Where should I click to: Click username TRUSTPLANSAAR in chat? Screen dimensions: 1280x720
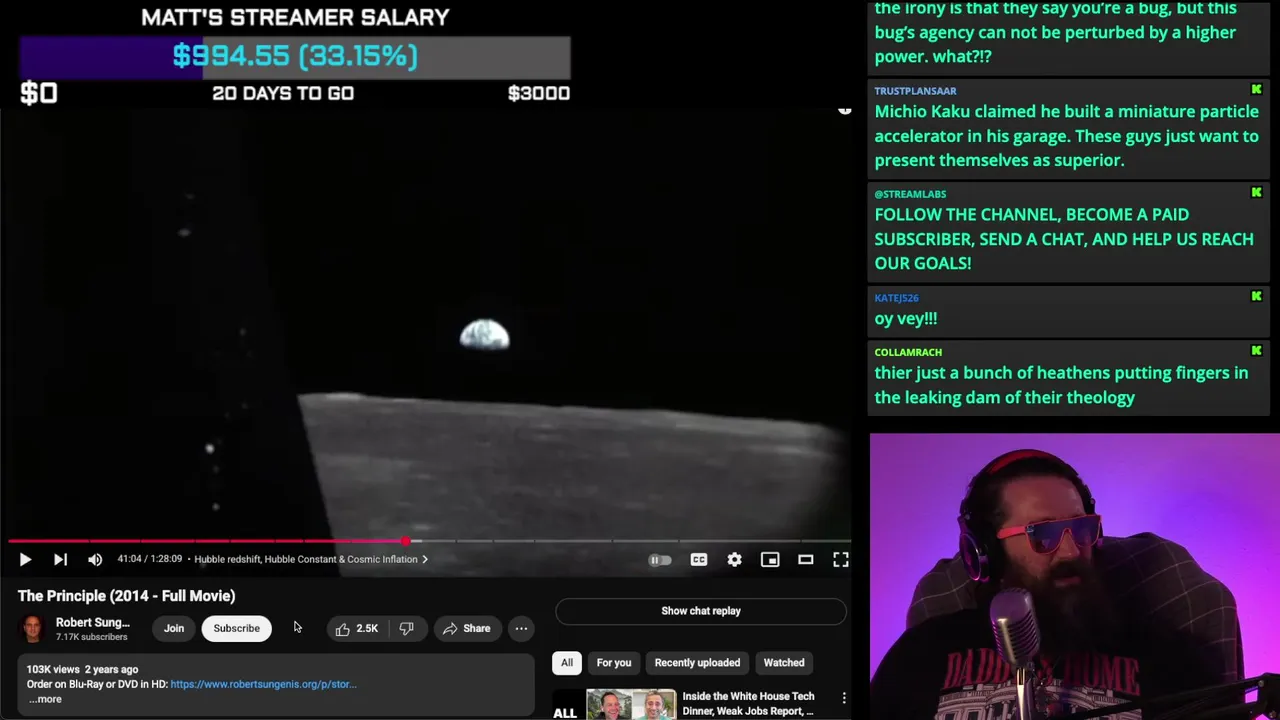pos(915,91)
